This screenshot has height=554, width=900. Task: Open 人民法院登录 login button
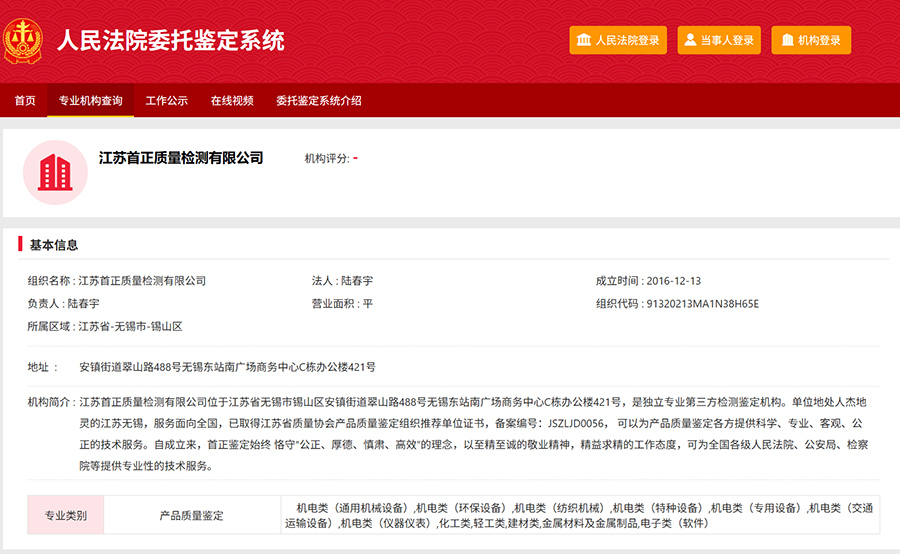(618, 40)
